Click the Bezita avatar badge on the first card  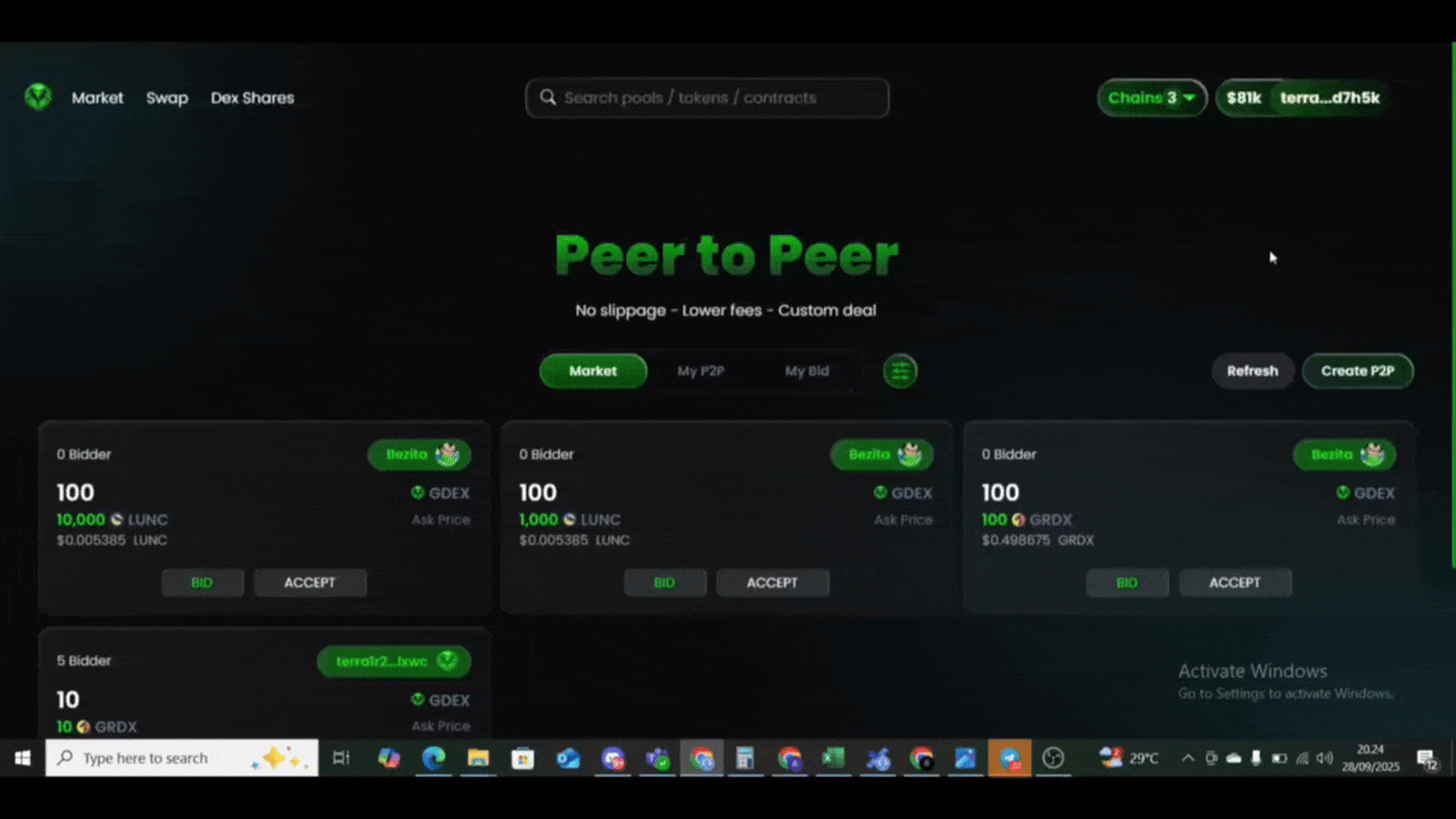click(x=420, y=454)
